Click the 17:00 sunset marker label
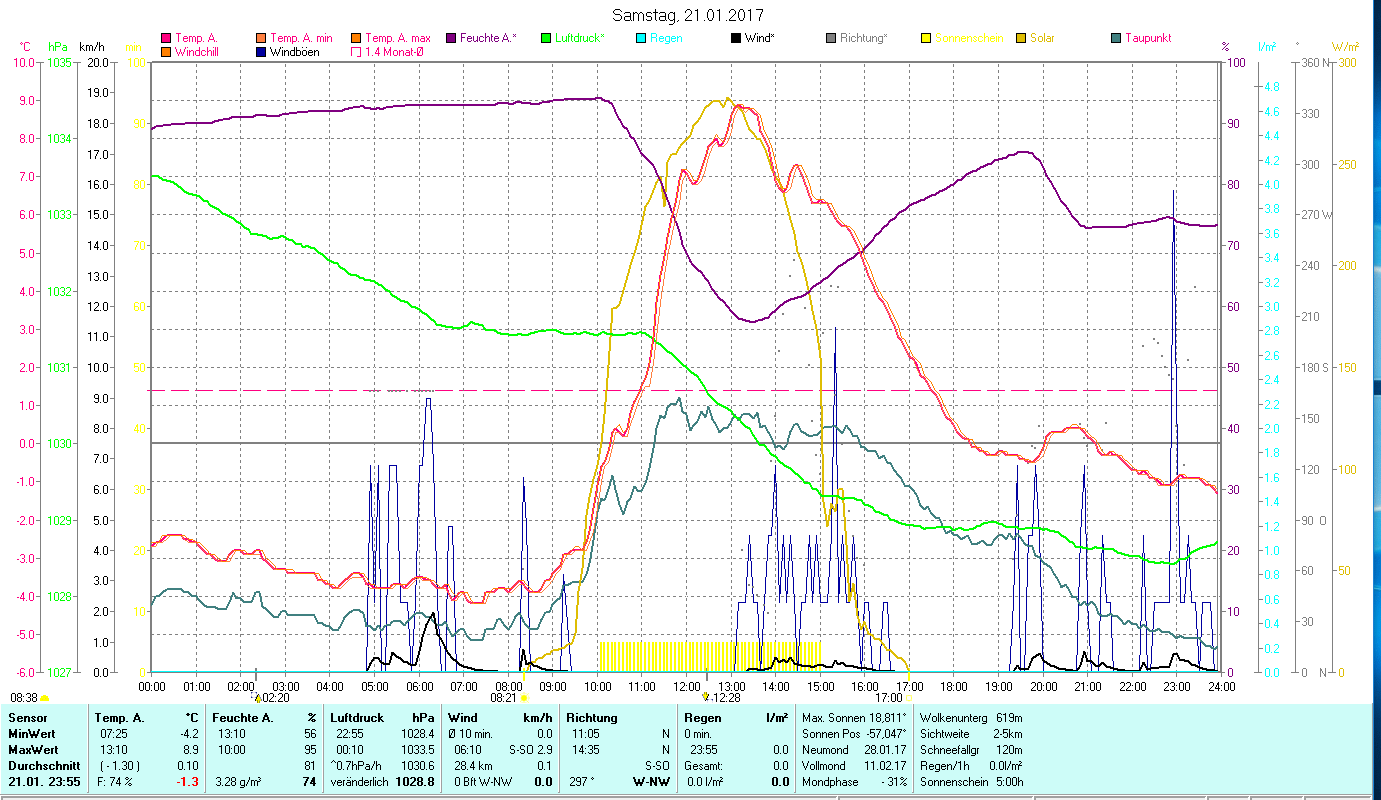 point(888,698)
